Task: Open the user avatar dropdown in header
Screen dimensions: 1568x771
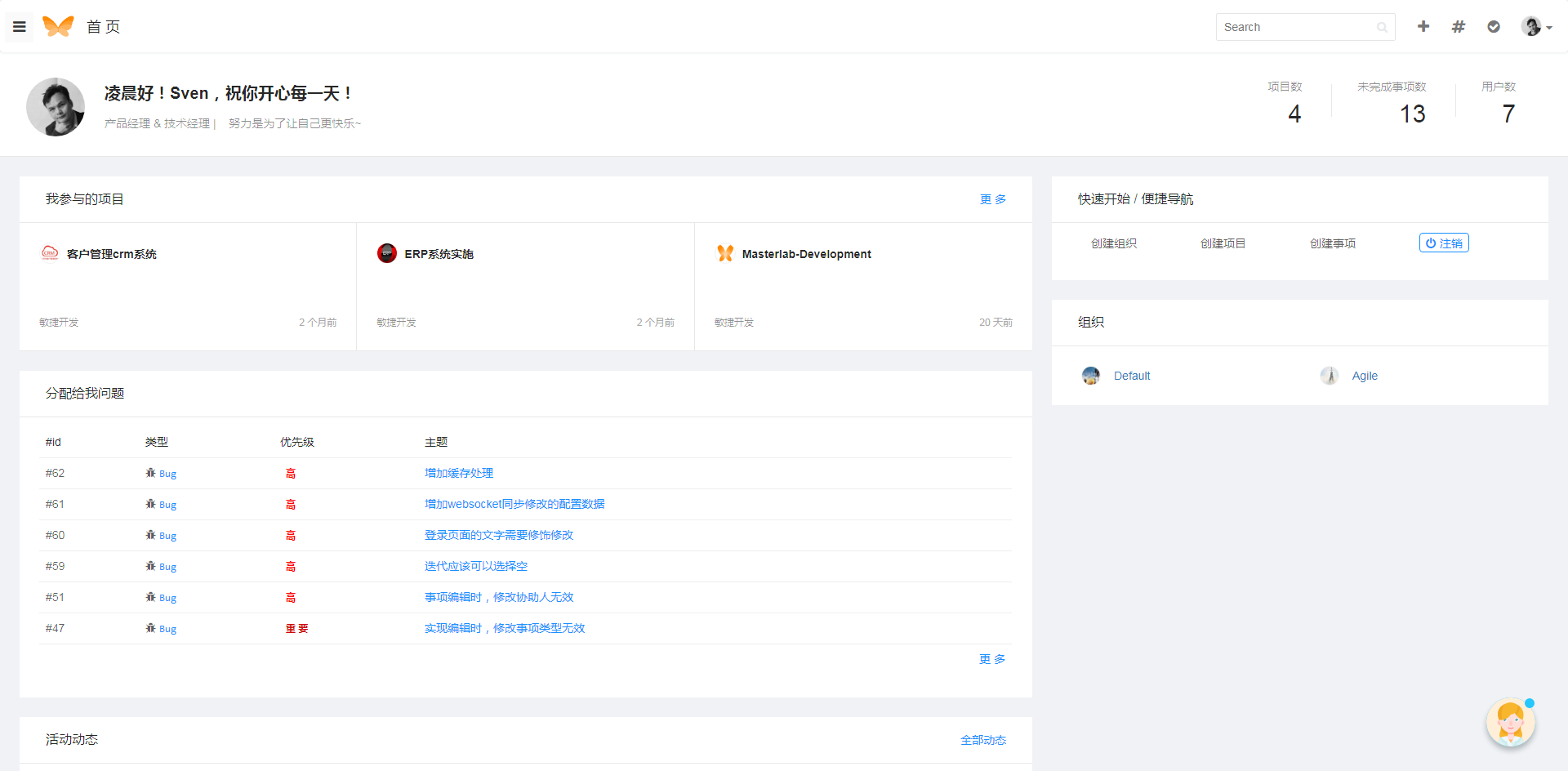Action: [x=1536, y=27]
